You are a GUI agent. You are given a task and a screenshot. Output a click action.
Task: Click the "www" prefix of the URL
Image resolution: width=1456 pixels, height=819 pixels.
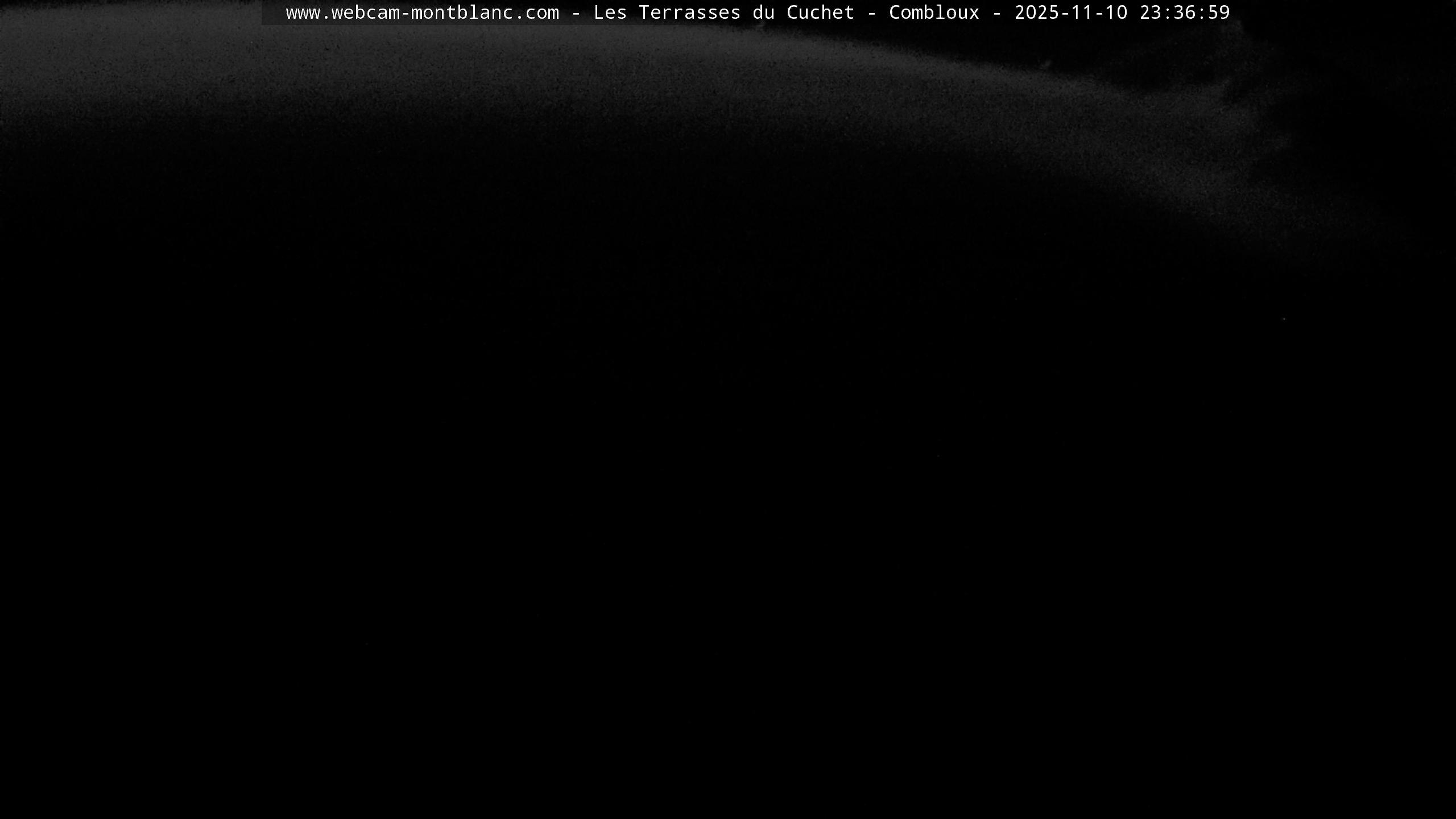[303, 14]
